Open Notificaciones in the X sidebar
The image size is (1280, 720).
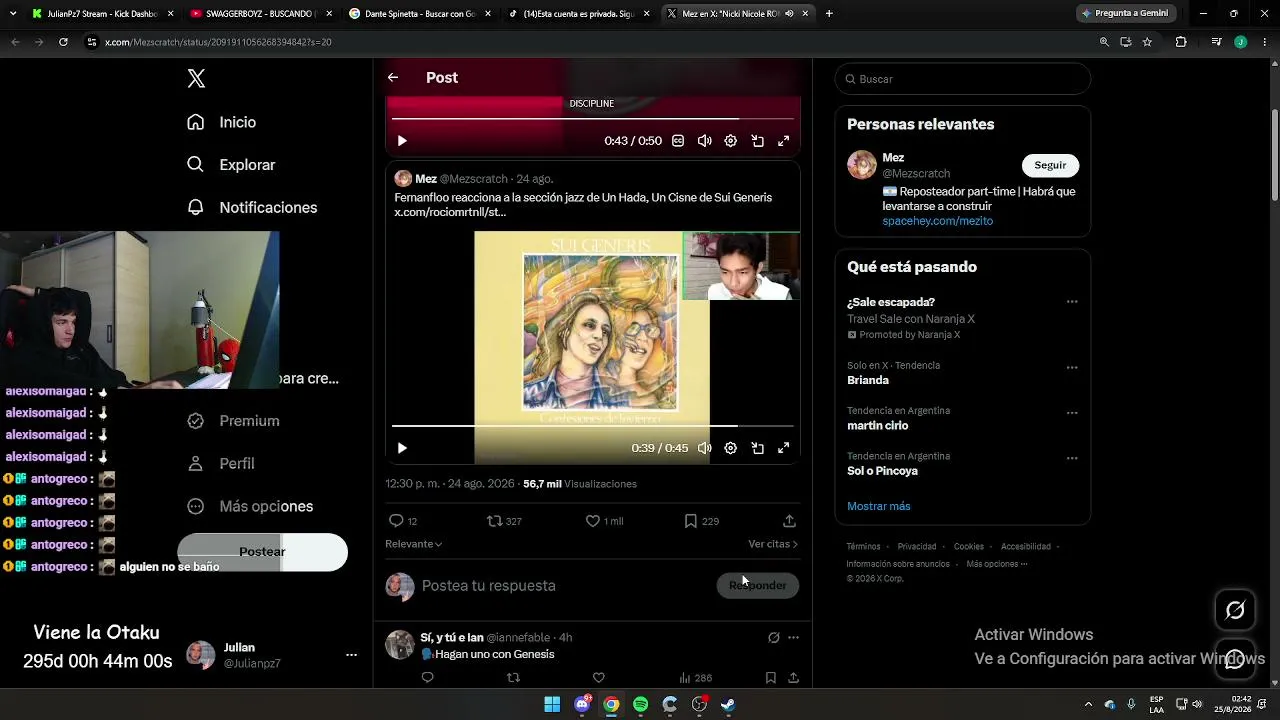pos(252,207)
